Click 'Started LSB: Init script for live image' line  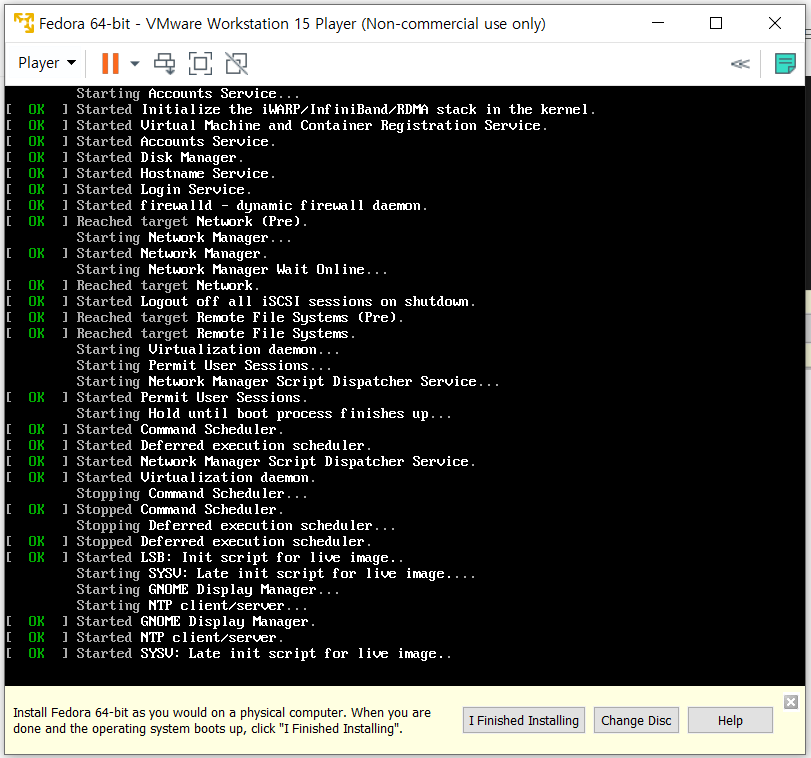tap(205, 558)
